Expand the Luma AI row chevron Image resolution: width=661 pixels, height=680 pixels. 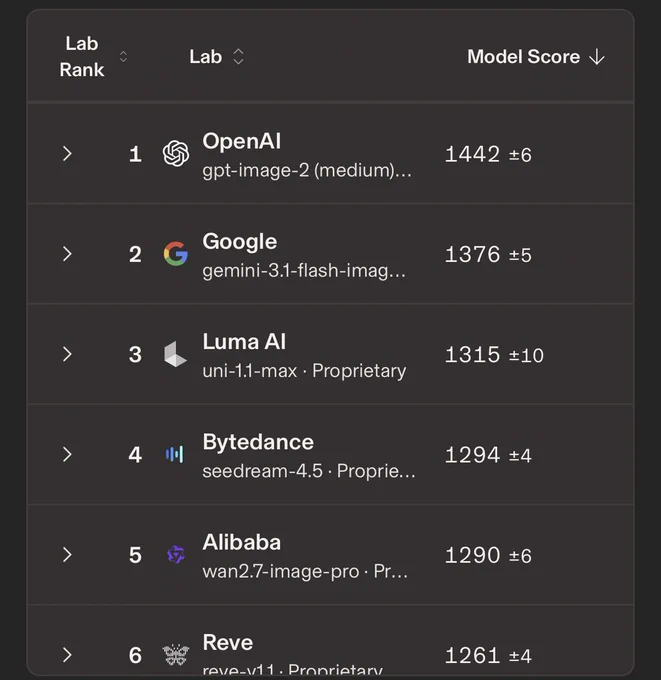(67, 354)
